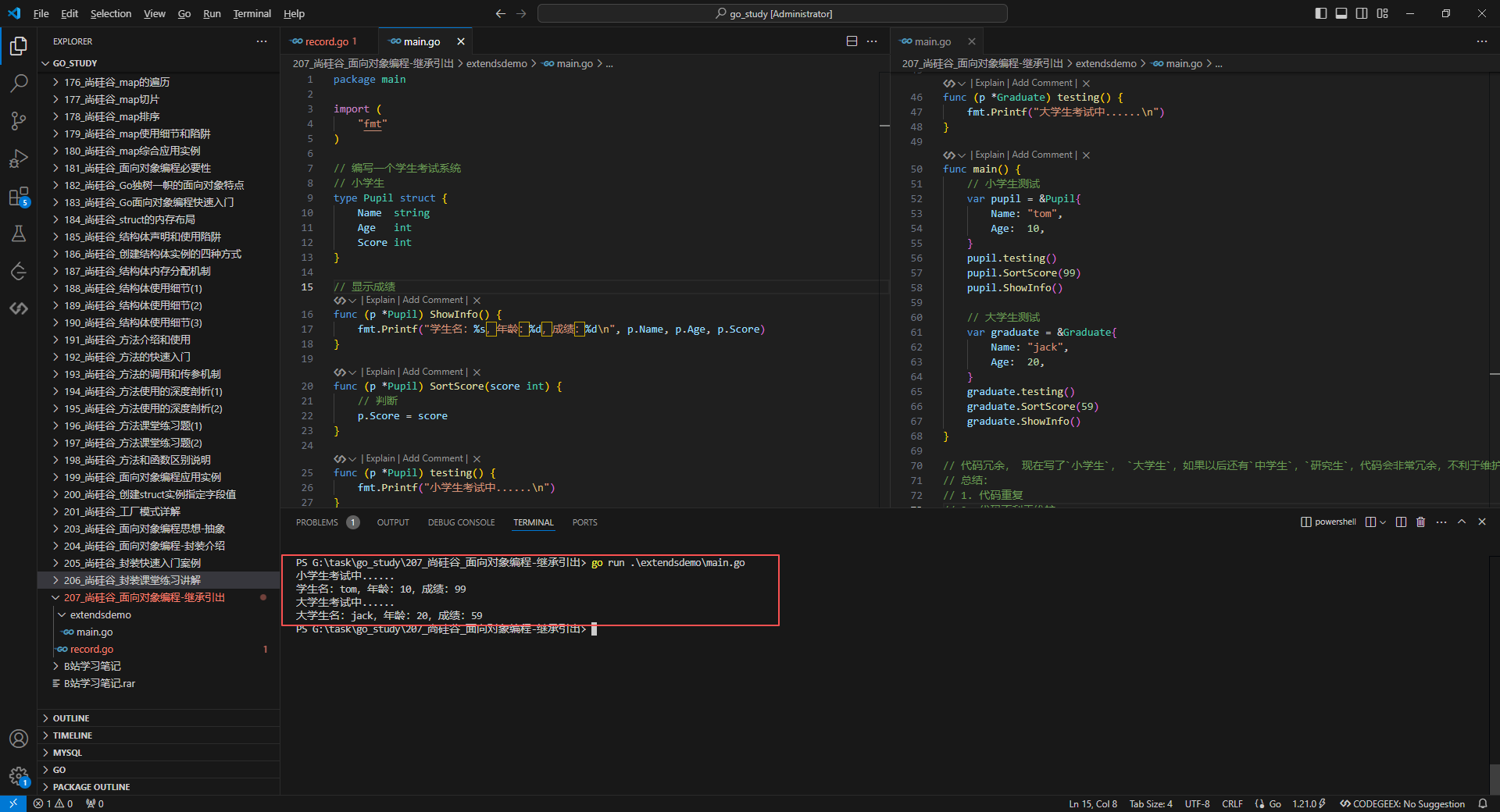Image resolution: width=1500 pixels, height=812 pixels.
Task: Expand the OUTLINE section
Action: (x=160, y=718)
